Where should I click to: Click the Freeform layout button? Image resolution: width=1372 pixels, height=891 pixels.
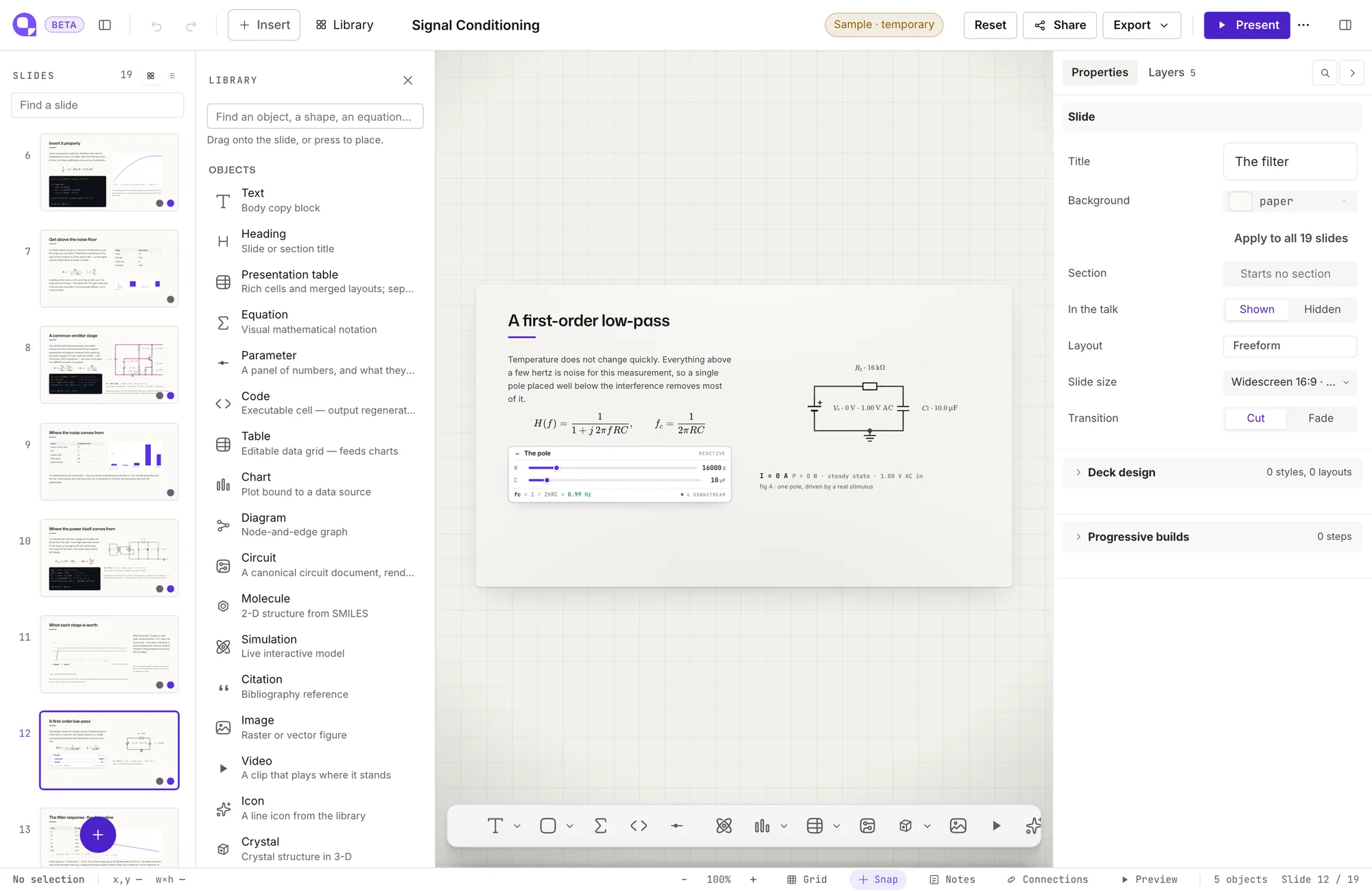click(x=1290, y=346)
